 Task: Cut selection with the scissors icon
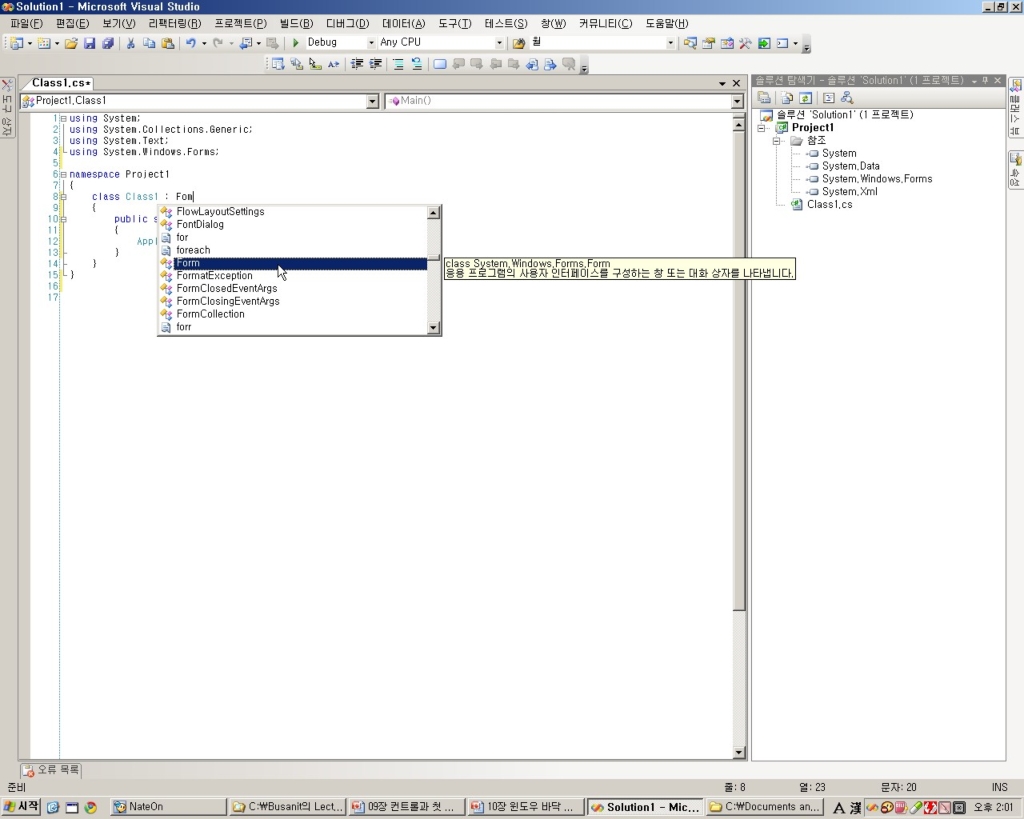[131, 43]
